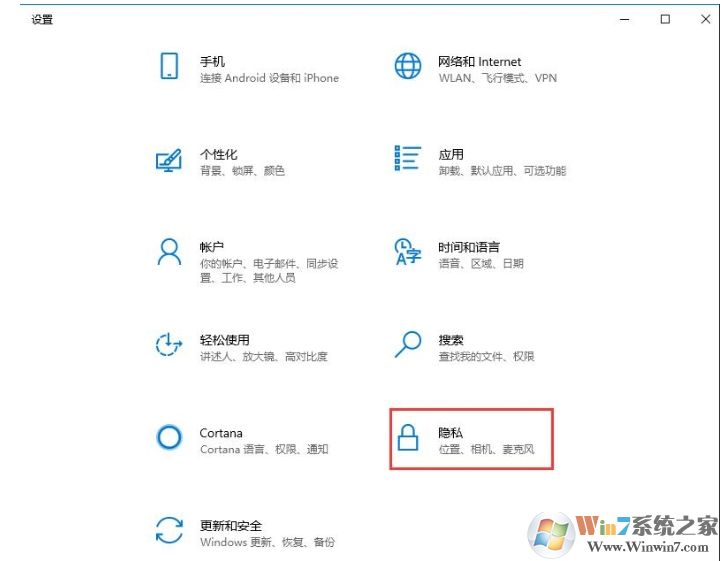Click text 位置、相机、麦克风
Viewport: 725px width, 561px height.
pyautogui.click(x=486, y=449)
